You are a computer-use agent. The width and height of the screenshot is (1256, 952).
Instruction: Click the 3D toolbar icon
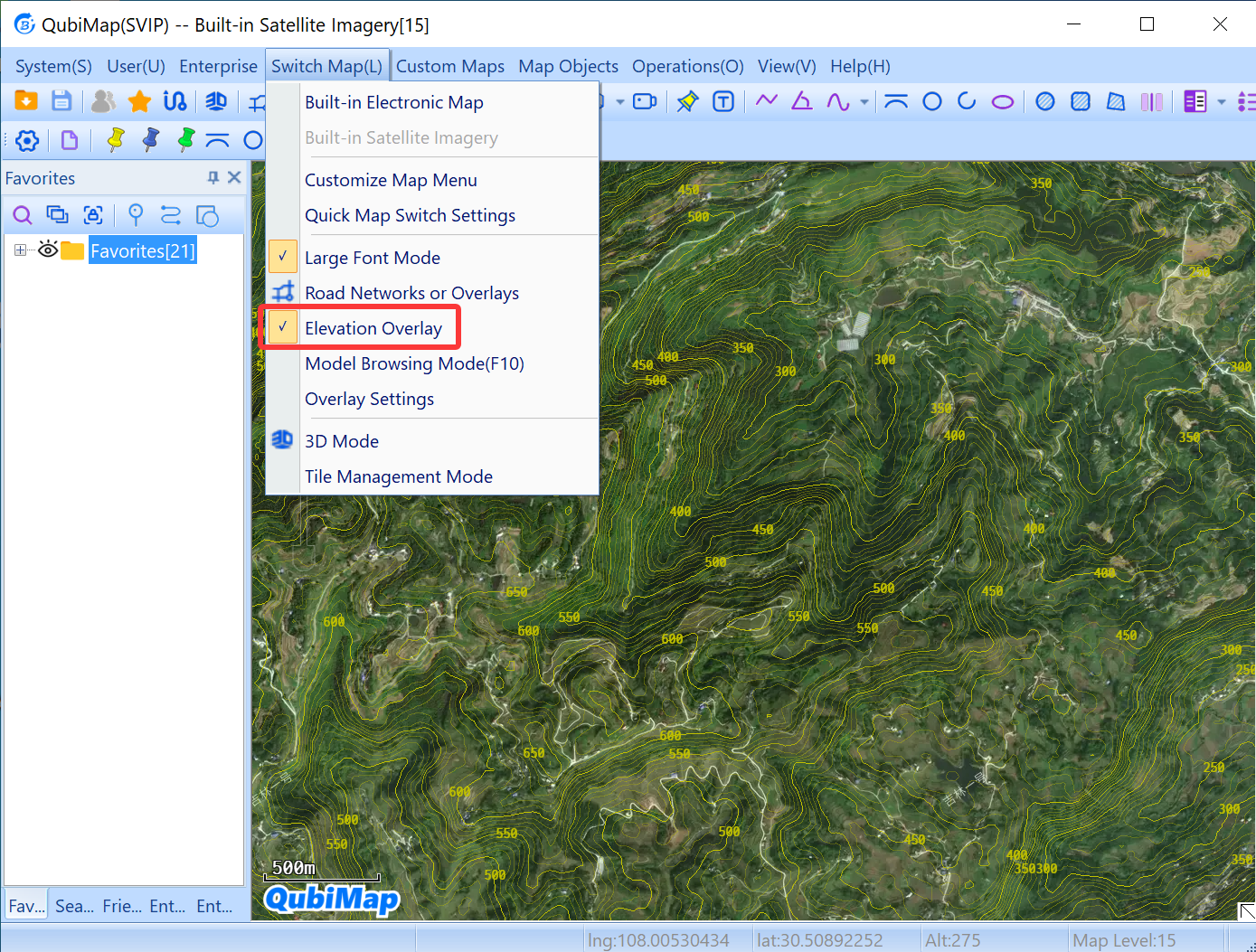point(216,101)
